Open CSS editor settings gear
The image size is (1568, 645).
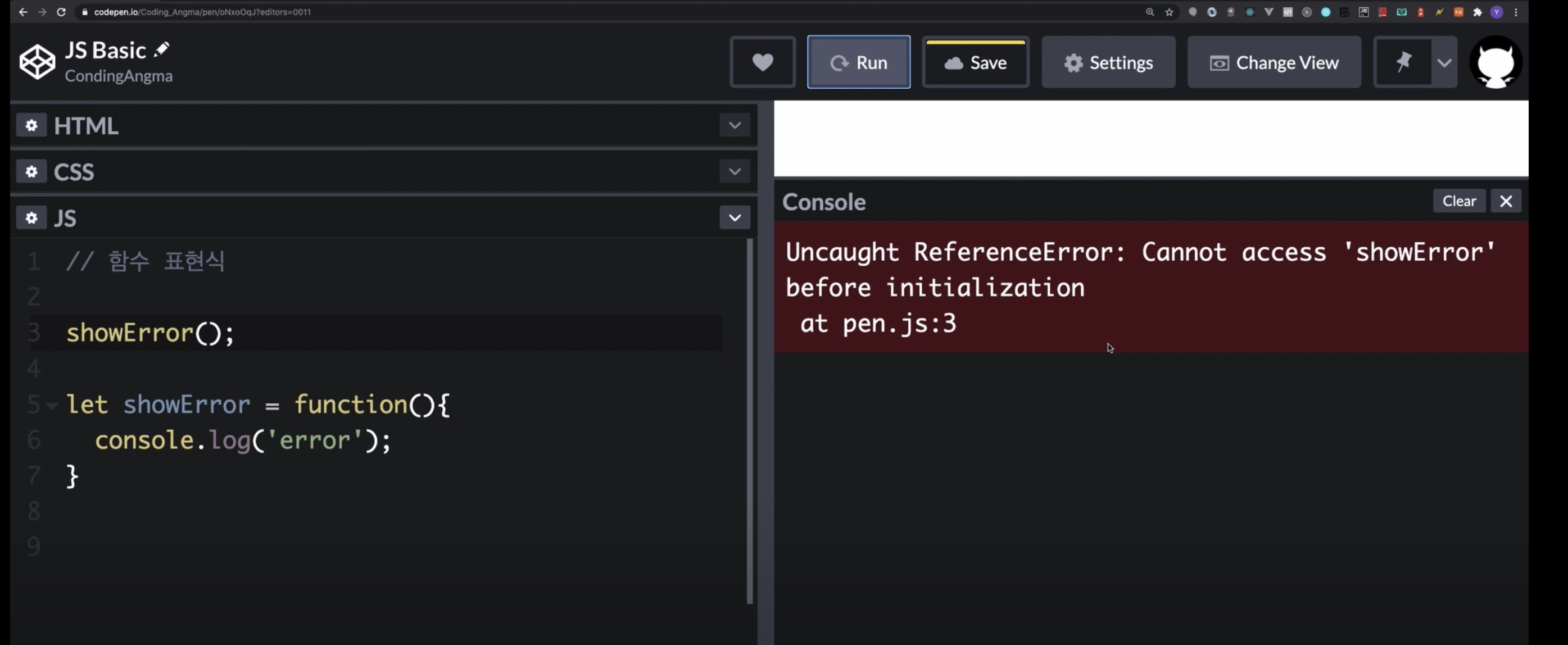click(x=31, y=171)
